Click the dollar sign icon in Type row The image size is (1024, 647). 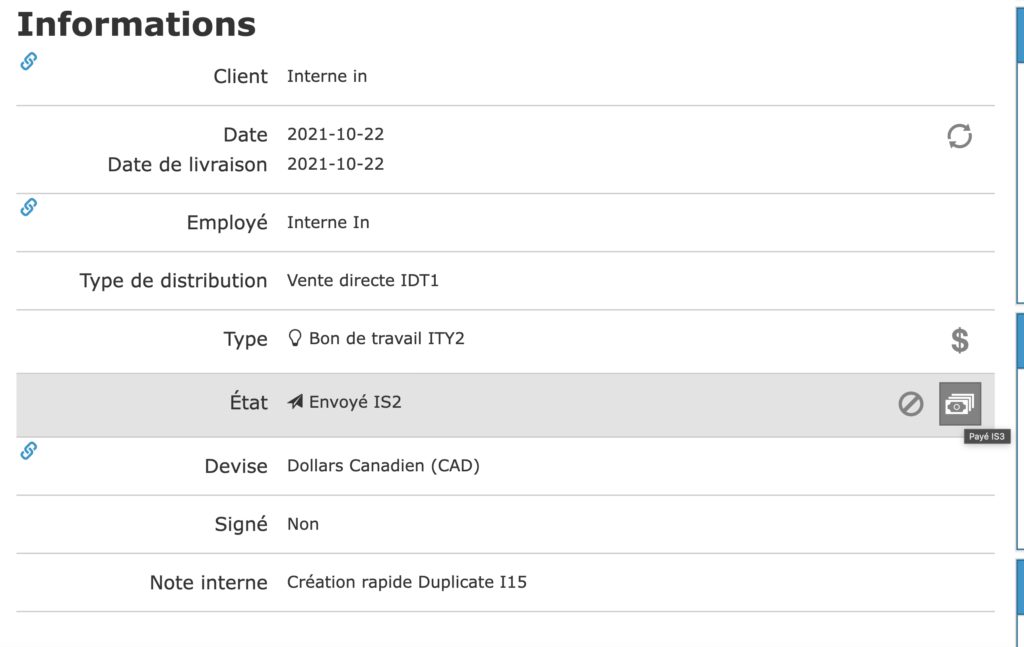point(959,341)
